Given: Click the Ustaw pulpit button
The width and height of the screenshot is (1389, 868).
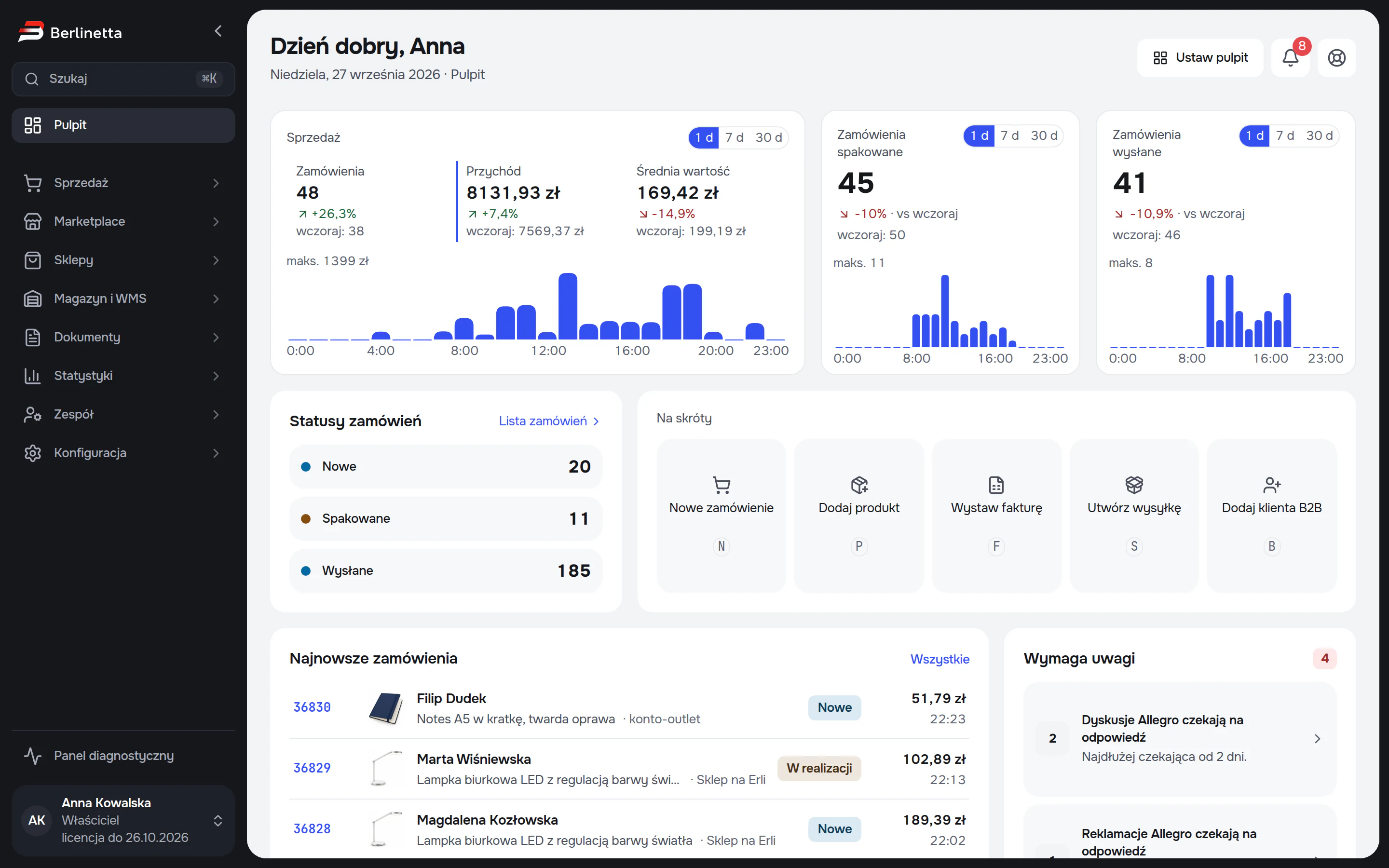Looking at the screenshot, I should [x=1200, y=57].
